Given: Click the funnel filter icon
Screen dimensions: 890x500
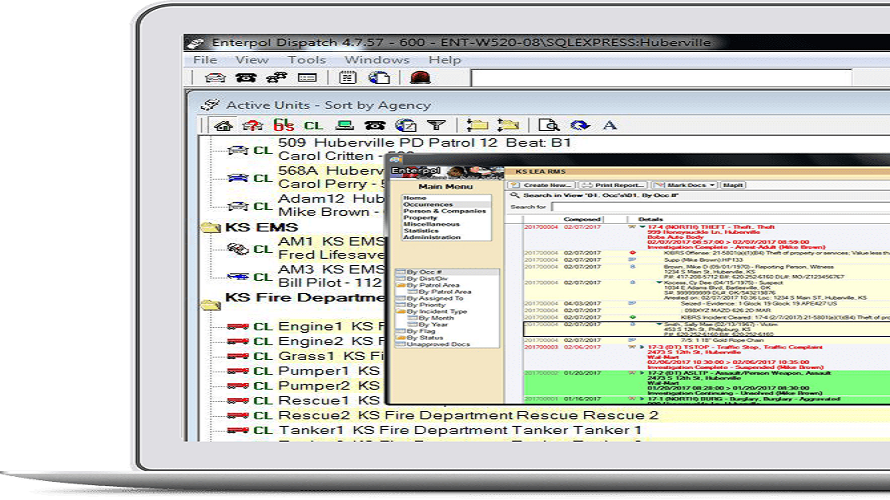Looking at the screenshot, I should click(x=436, y=126).
